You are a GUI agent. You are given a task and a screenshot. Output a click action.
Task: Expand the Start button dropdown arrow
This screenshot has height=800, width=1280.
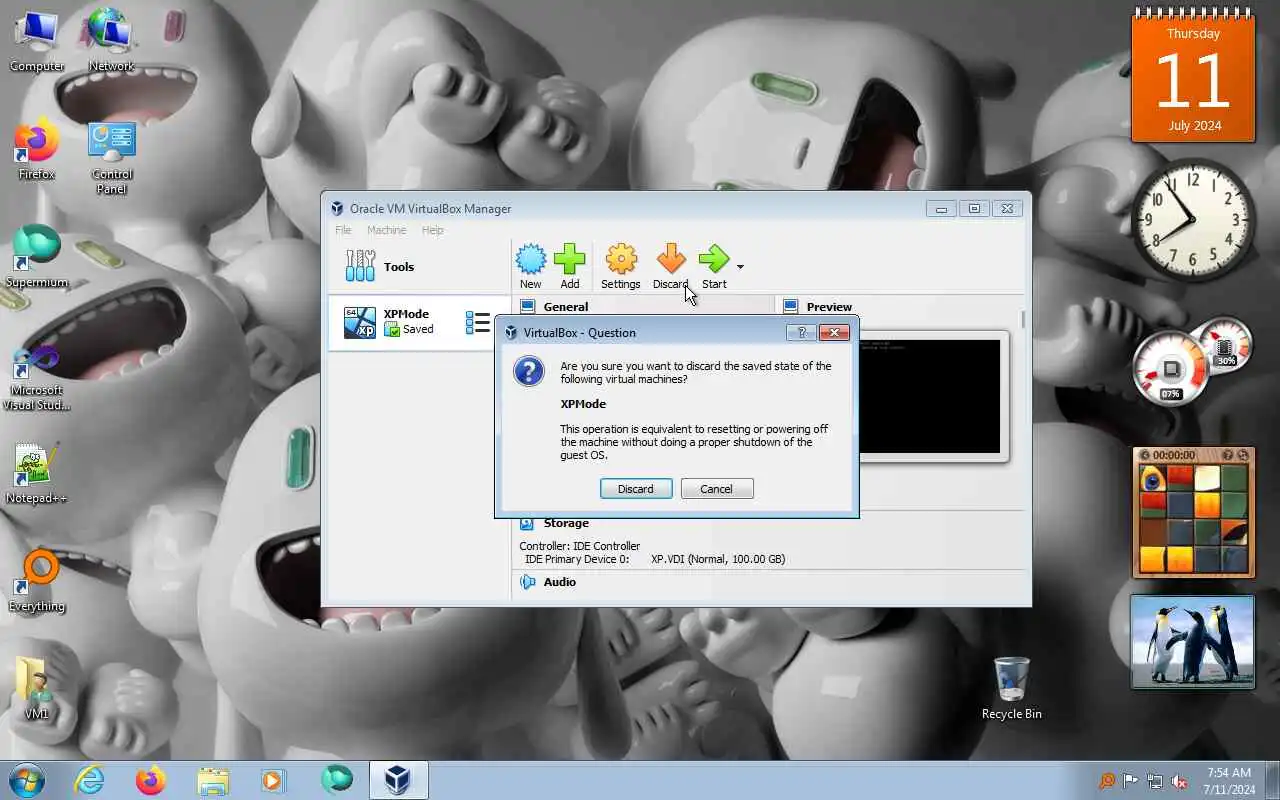pyautogui.click(x=740, y=267)
